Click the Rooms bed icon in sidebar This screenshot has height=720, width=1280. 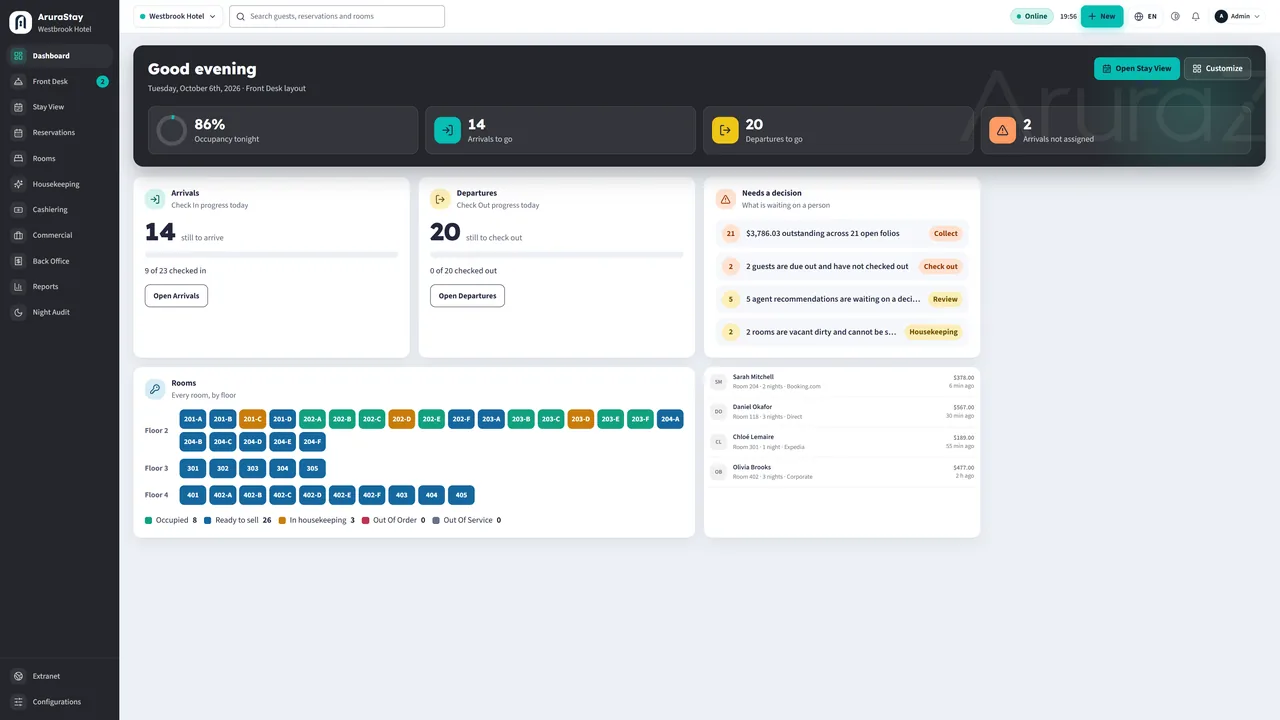pos(18,158)
